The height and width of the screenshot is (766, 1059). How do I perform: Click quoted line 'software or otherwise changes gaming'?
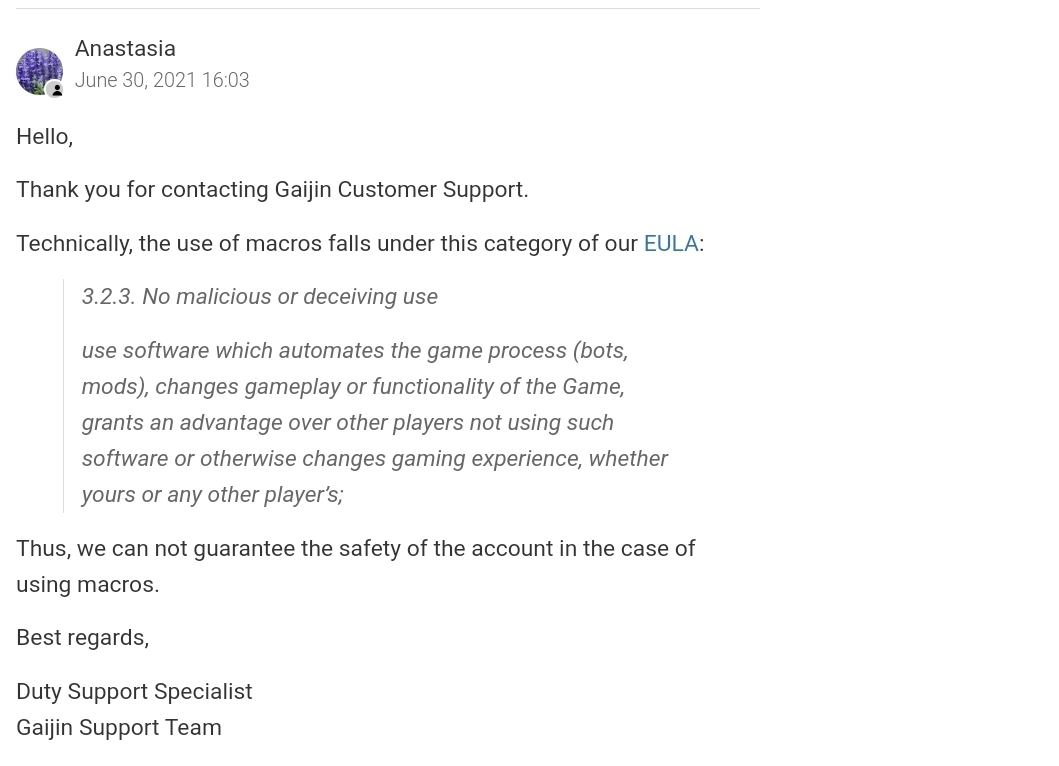pos(374,459)
